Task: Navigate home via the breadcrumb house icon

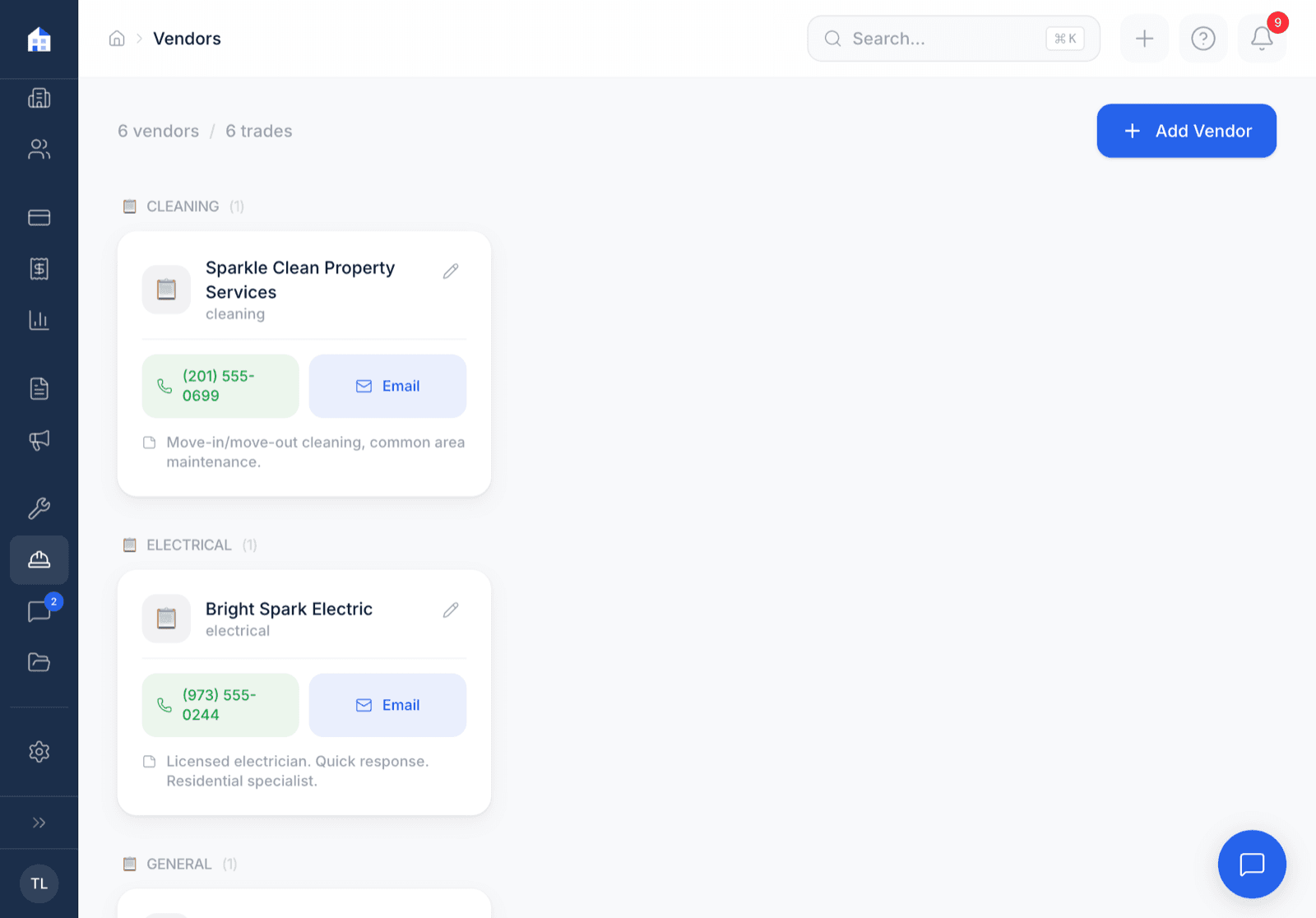Action: 116,38
